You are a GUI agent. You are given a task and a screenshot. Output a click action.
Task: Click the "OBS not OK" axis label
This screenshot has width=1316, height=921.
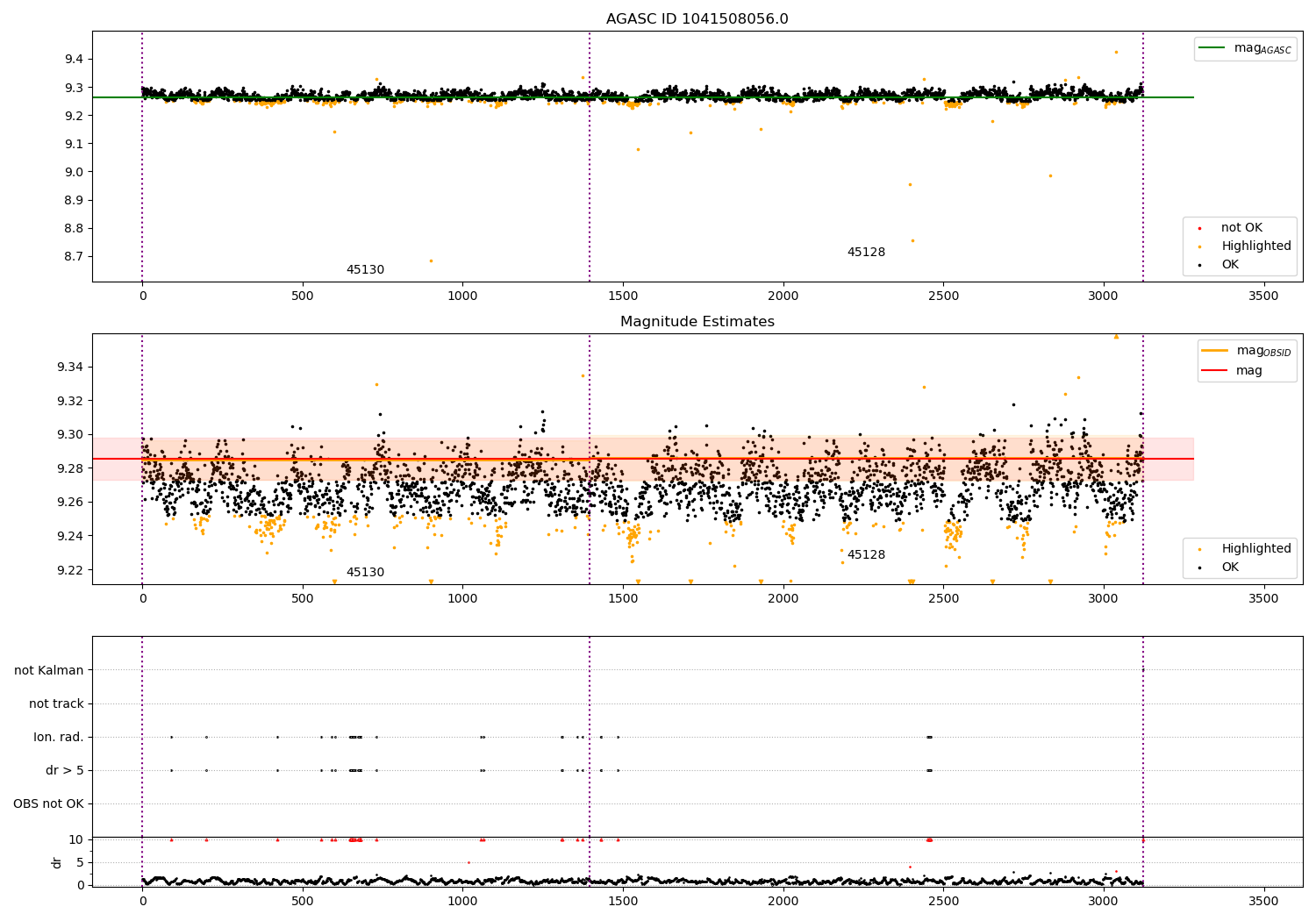(49, 803)
